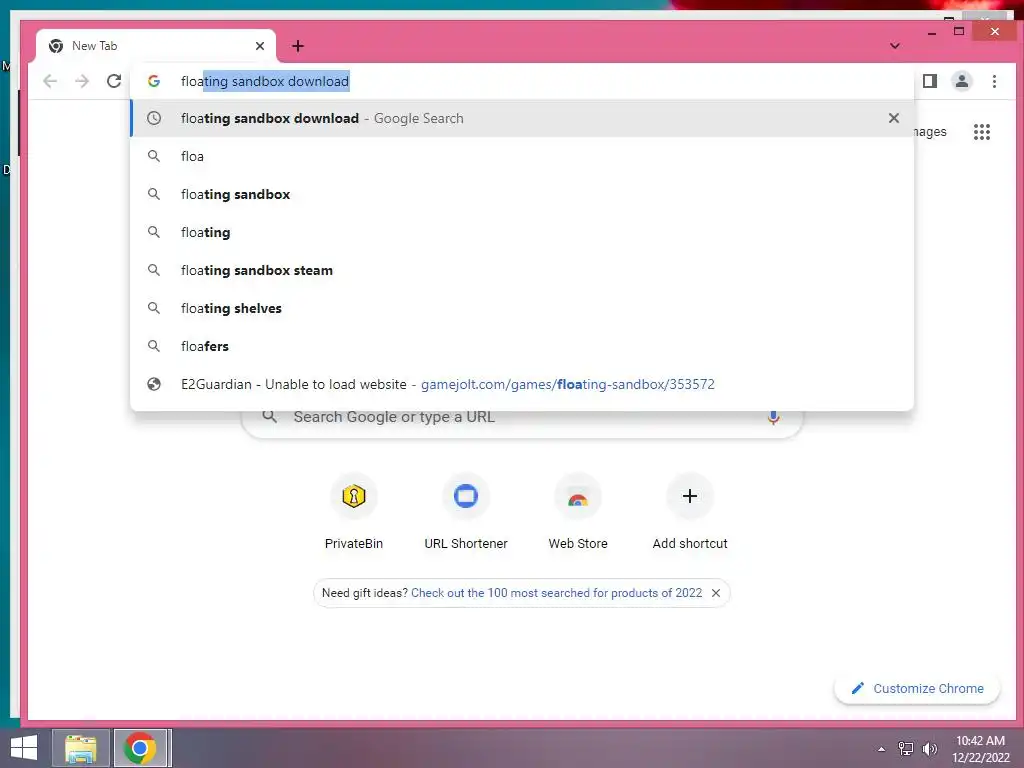1024x768 pixels.
Task: Expand the tab search chevron
Action: pyautogui.click(x=895, y=46)
